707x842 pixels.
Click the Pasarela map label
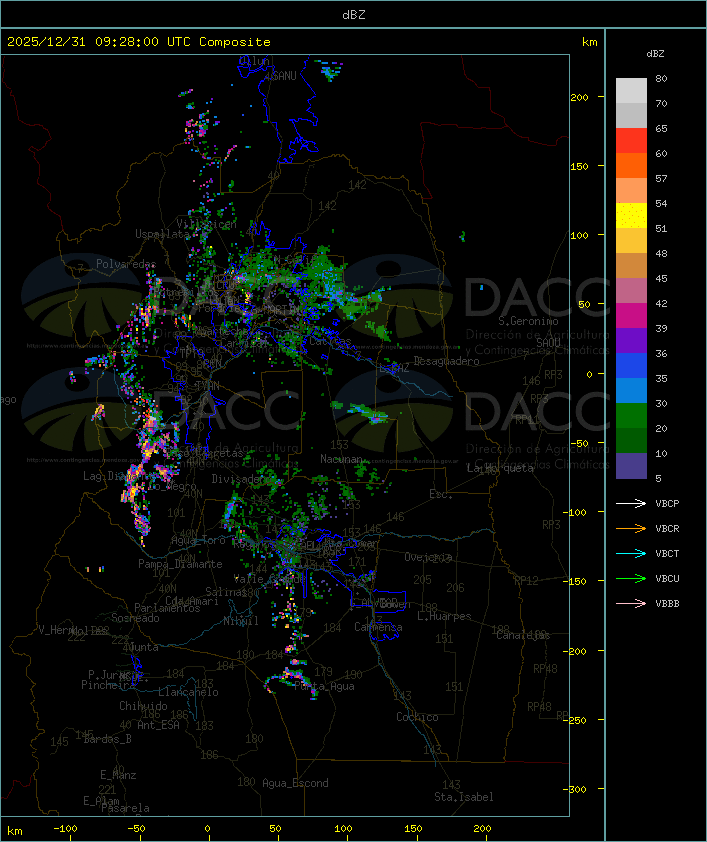pos(125,808)
